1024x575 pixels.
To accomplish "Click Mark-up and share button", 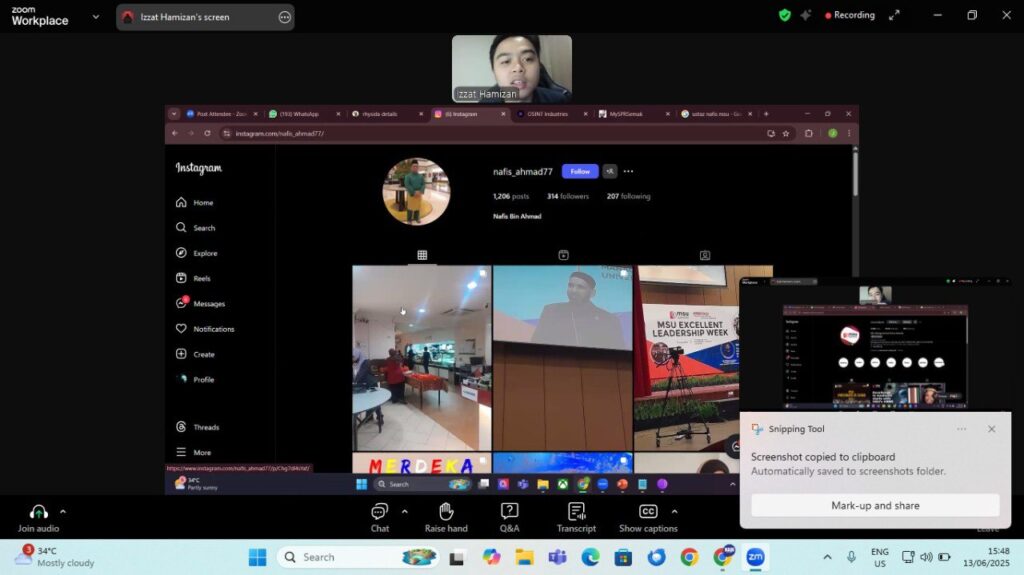I will coord(875,505).
